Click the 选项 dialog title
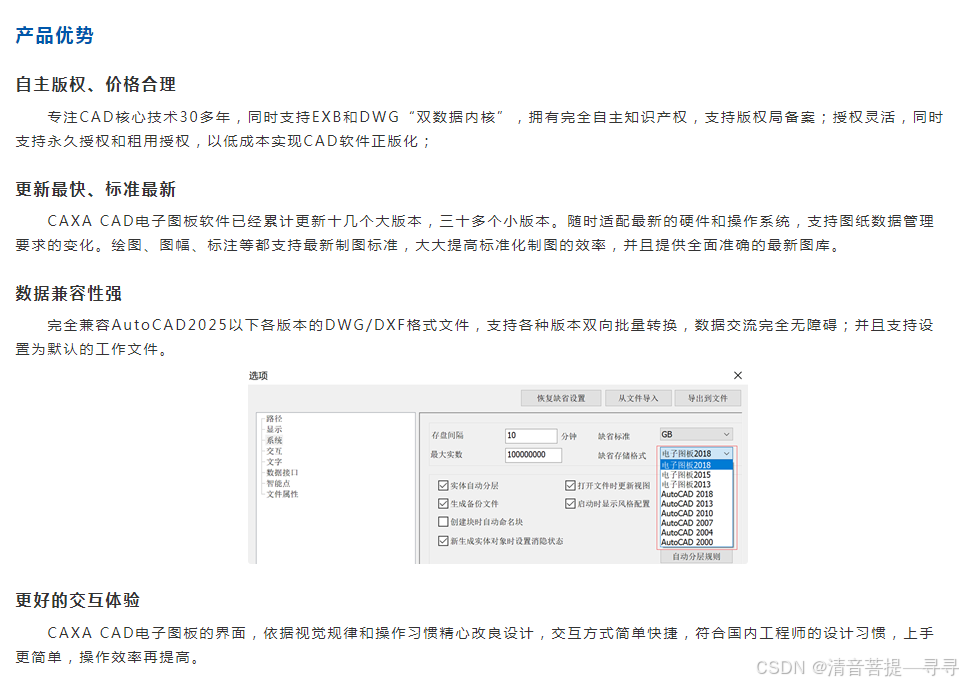The width and height of the screenshot is (963, 685). pos(258,375)
